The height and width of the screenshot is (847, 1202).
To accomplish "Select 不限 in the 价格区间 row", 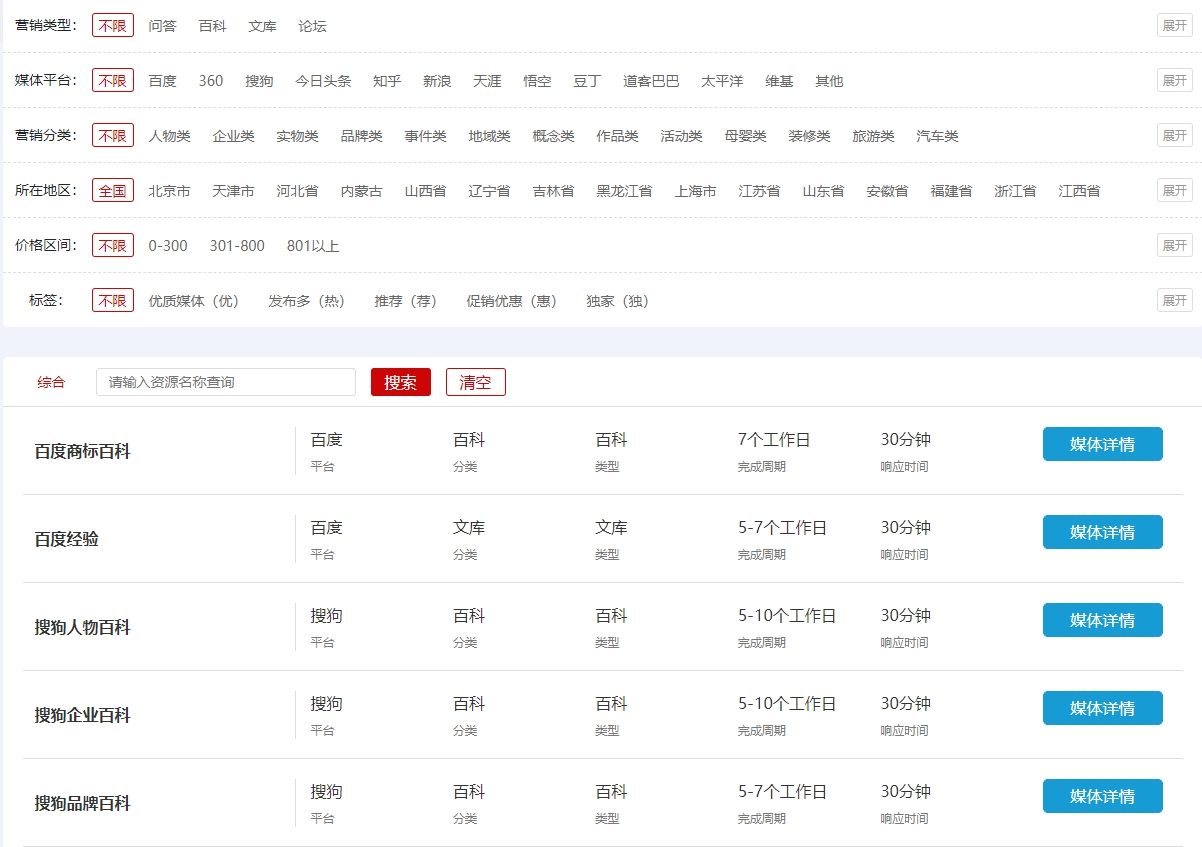I will (x=113, y=246).
